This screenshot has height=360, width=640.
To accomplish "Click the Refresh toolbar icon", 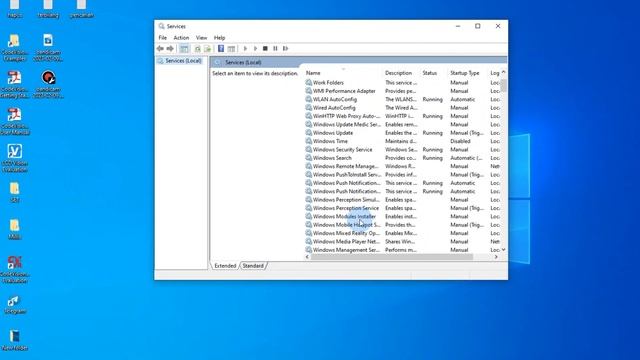I will coord(198,49).
